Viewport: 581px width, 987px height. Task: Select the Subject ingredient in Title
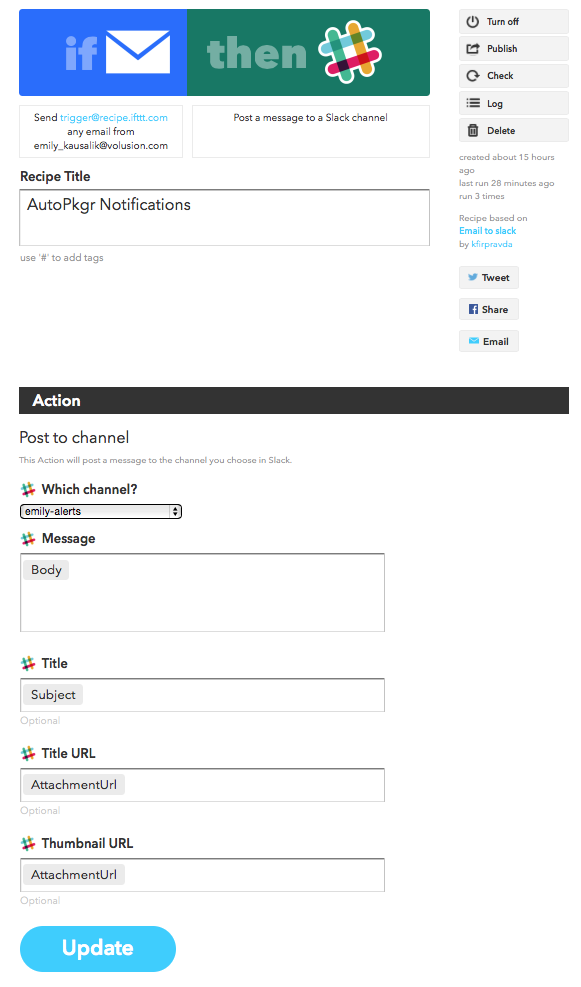53,695
